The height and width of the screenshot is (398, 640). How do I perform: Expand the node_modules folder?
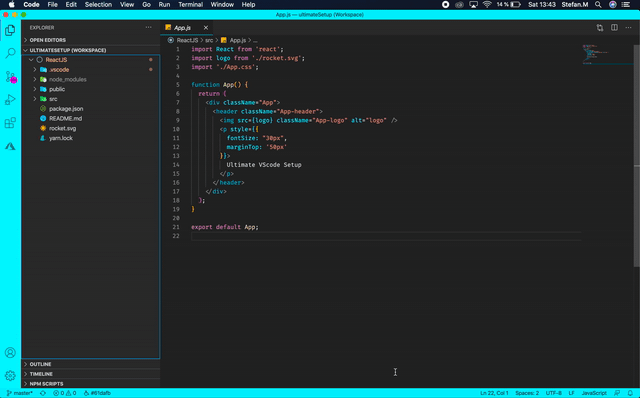tap(67, 80)
